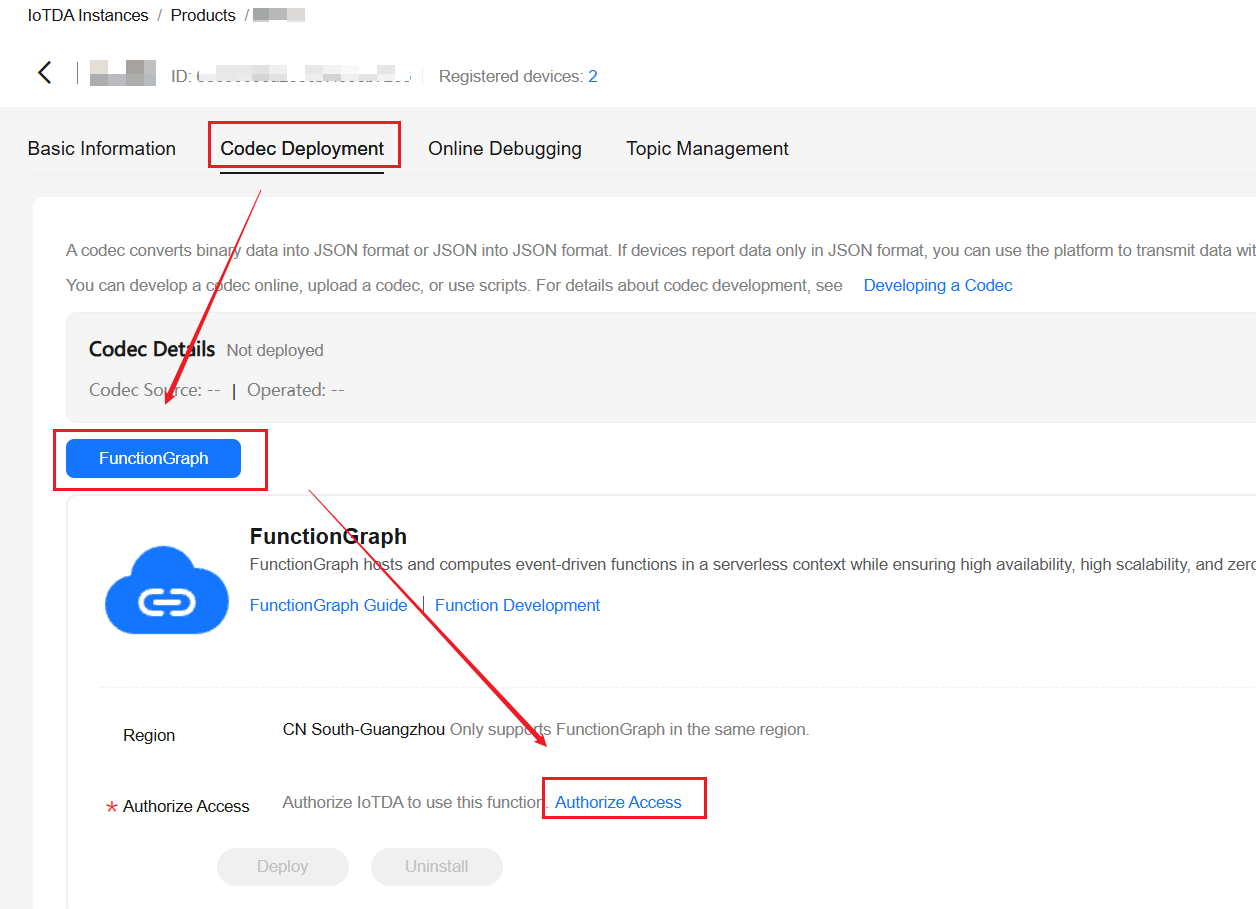Screen dimensions: 1256x909
Task: Select the Topic Management tab
Action: [707, 148]
